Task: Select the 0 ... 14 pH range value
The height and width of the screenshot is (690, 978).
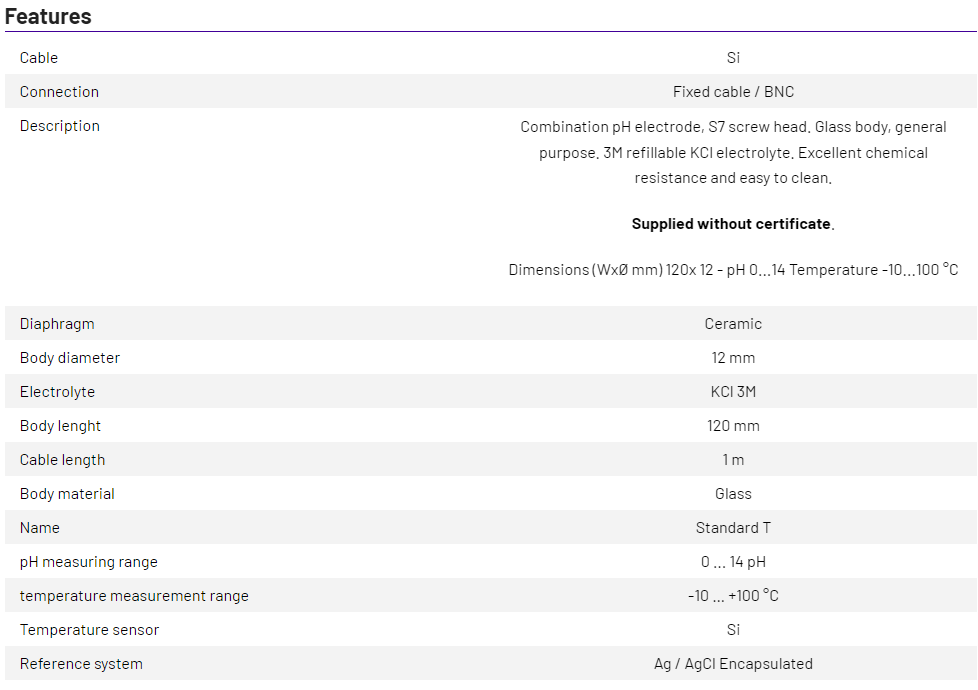Action: click(x=733, y=562)
